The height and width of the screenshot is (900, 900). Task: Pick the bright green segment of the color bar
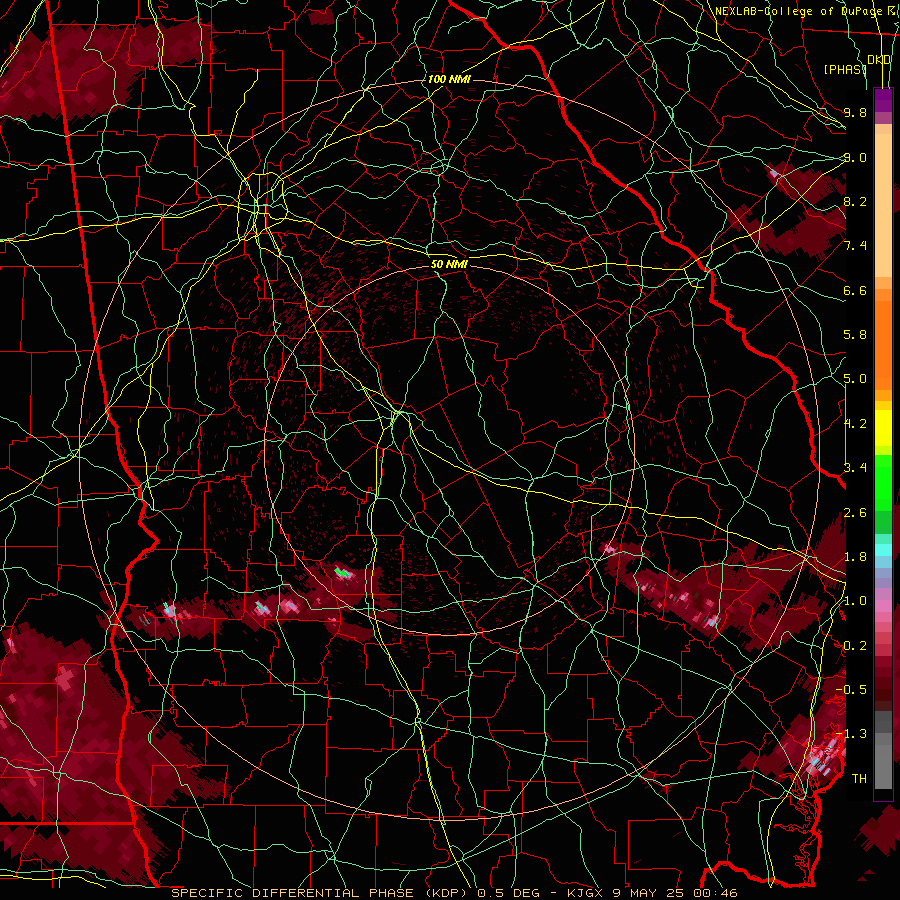(883, 481)
